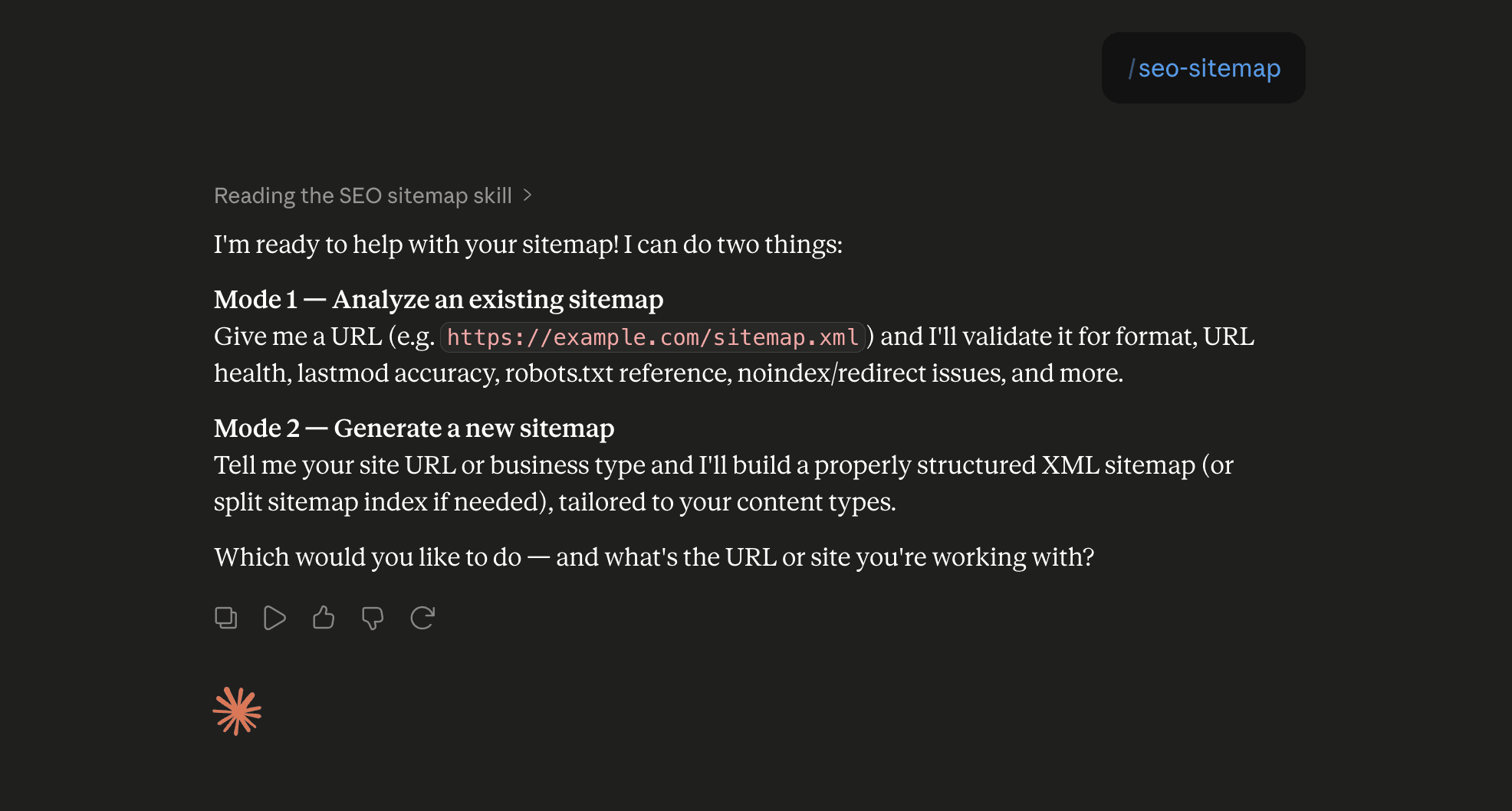Click the Mode 1 Analyze an existing sitemap heading
1512x811 pixels.
pos(439,300)
